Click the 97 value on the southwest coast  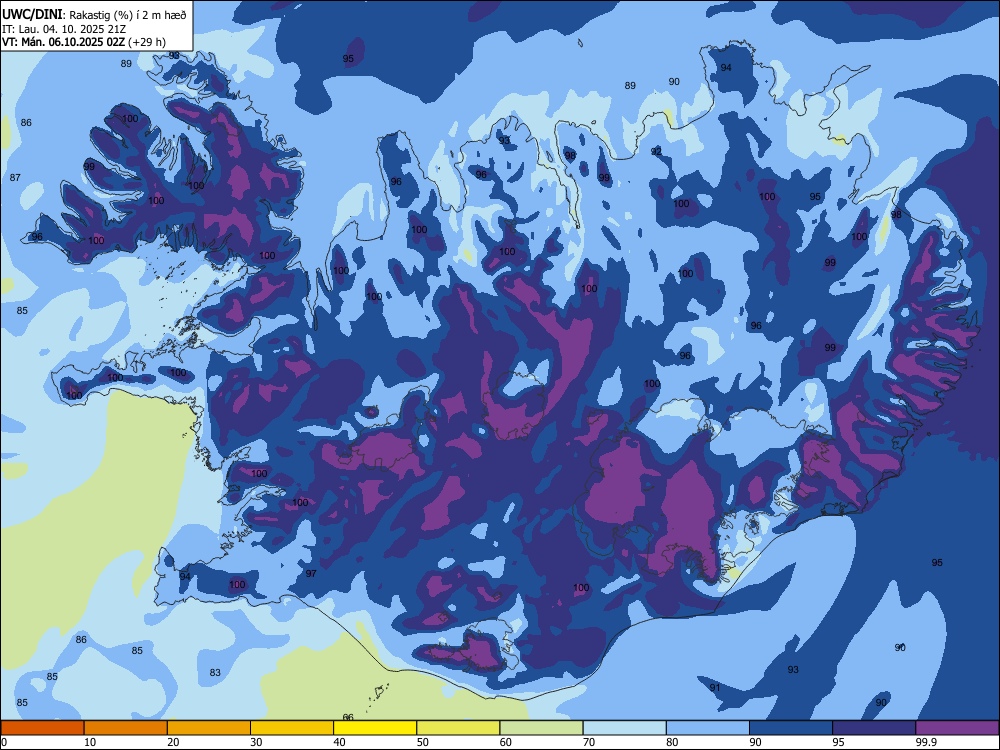pos(311,573)
